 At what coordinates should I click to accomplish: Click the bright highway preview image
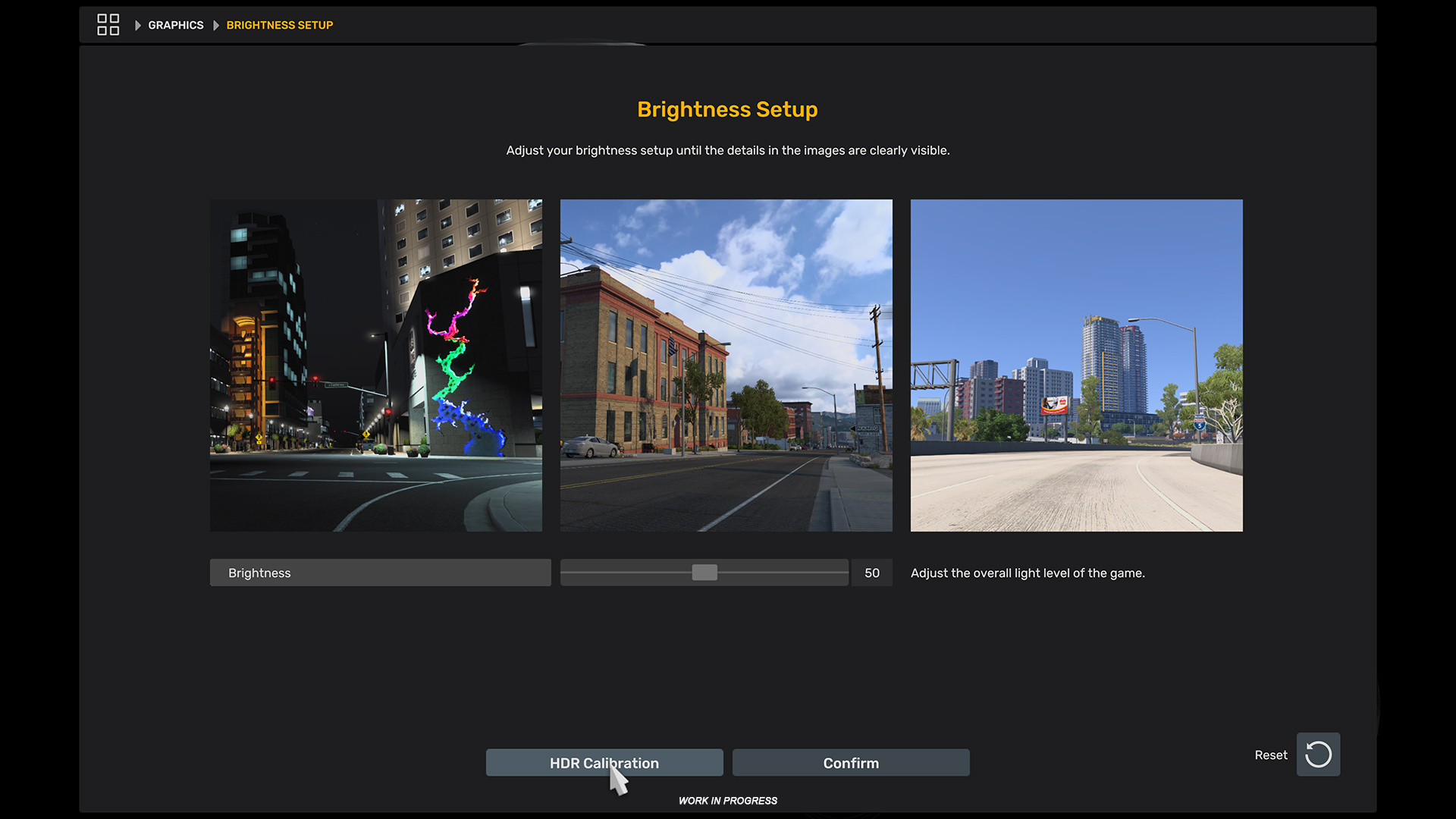coord(1076,365)
